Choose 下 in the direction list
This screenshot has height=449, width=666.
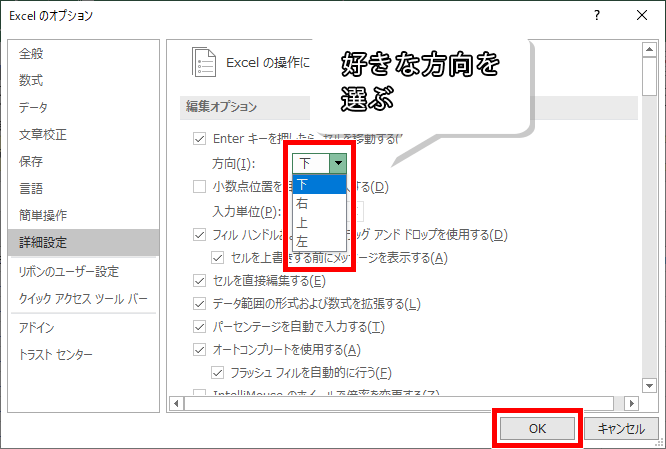tap(319, 184)
